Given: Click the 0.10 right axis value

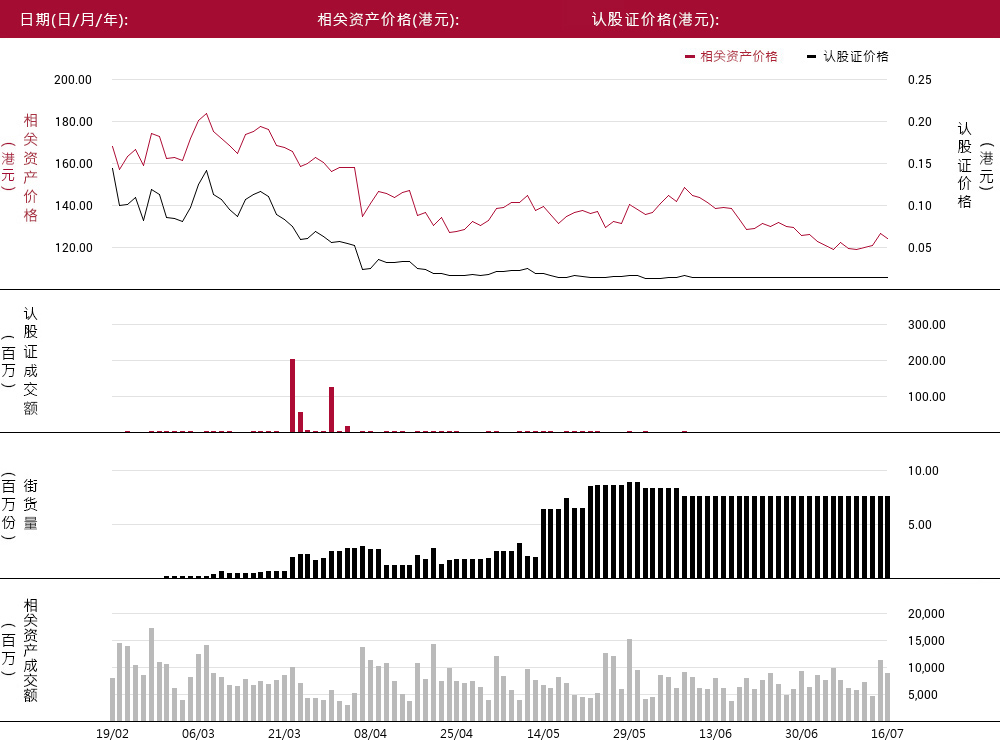Looking at the screenshot, I should [x=920, y=205].
